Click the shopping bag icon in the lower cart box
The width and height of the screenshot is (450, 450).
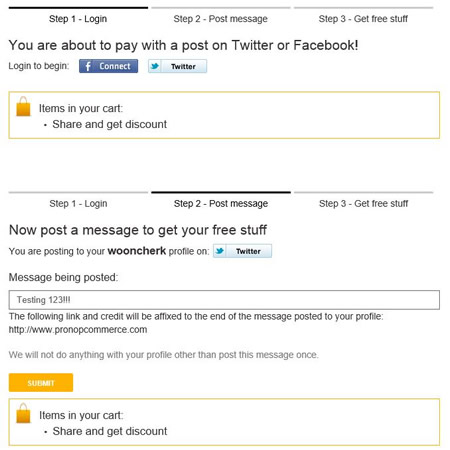23,413
